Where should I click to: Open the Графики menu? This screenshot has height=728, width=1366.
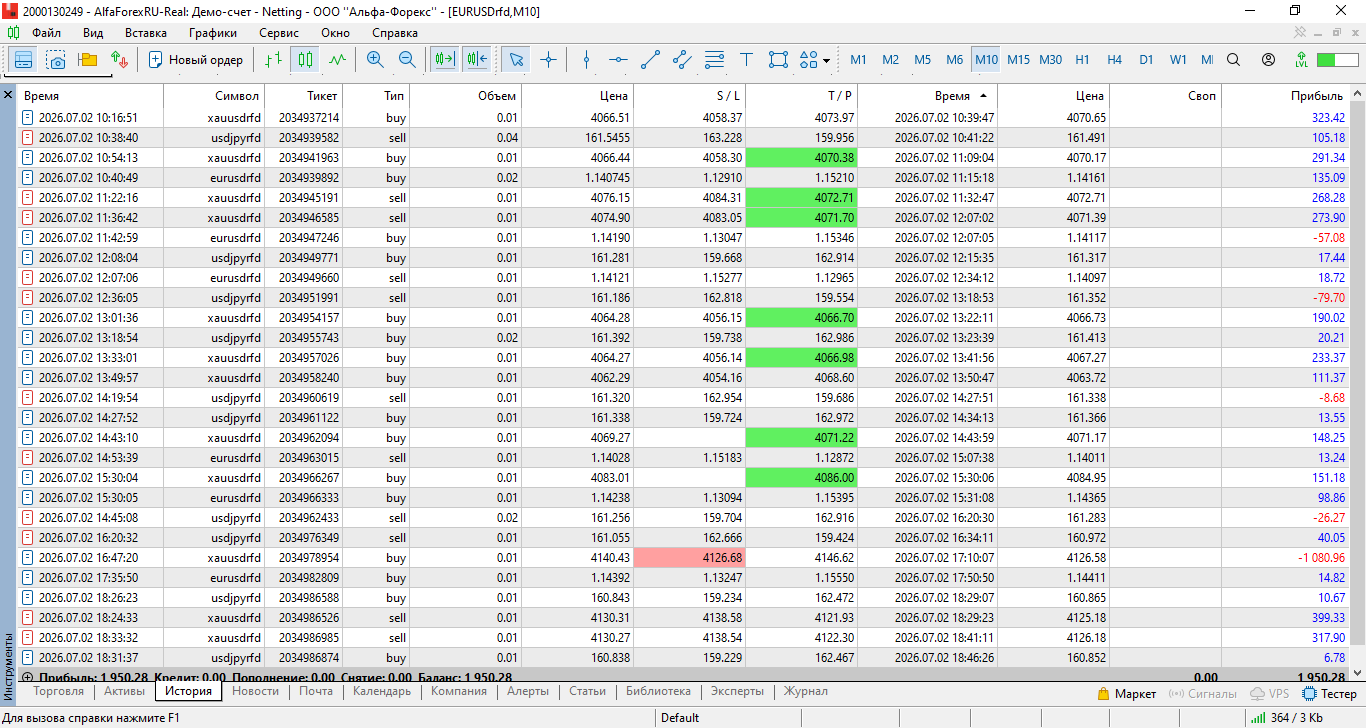coord(213,32)
